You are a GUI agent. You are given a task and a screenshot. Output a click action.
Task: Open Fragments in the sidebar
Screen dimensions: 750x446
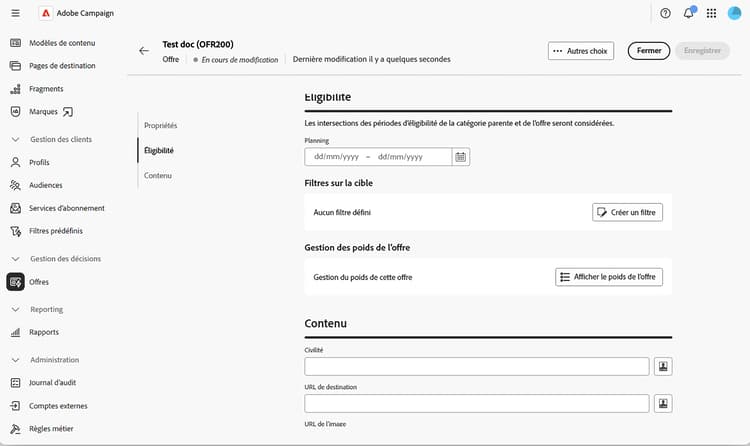click(46, 89)
